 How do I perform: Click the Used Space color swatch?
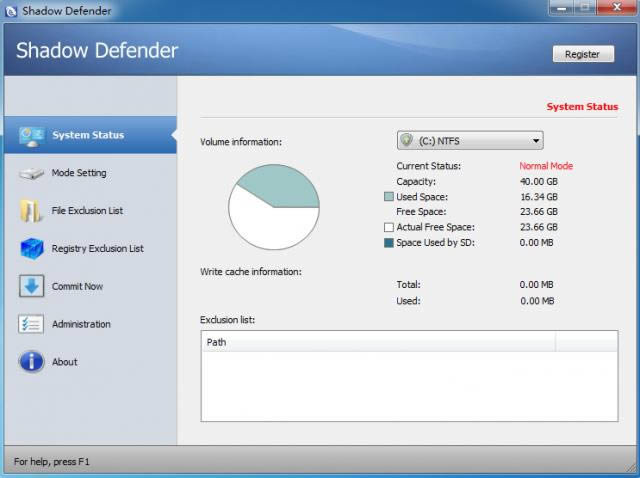tap(389, 197)
